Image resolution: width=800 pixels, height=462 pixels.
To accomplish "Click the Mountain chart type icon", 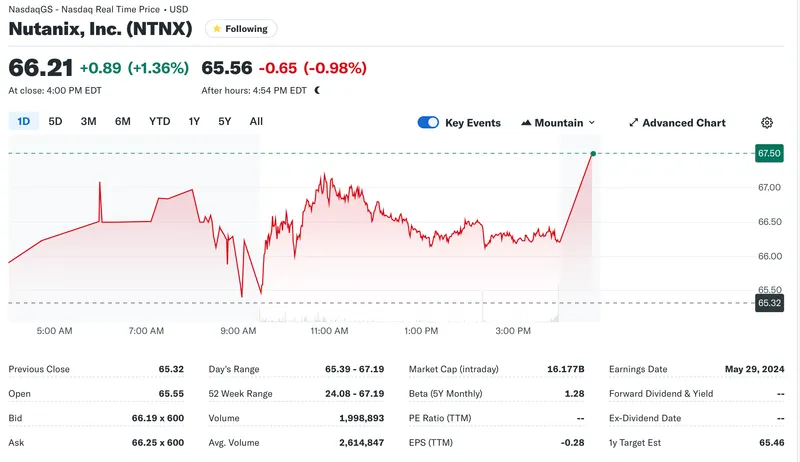I will (x=527, y=123).
